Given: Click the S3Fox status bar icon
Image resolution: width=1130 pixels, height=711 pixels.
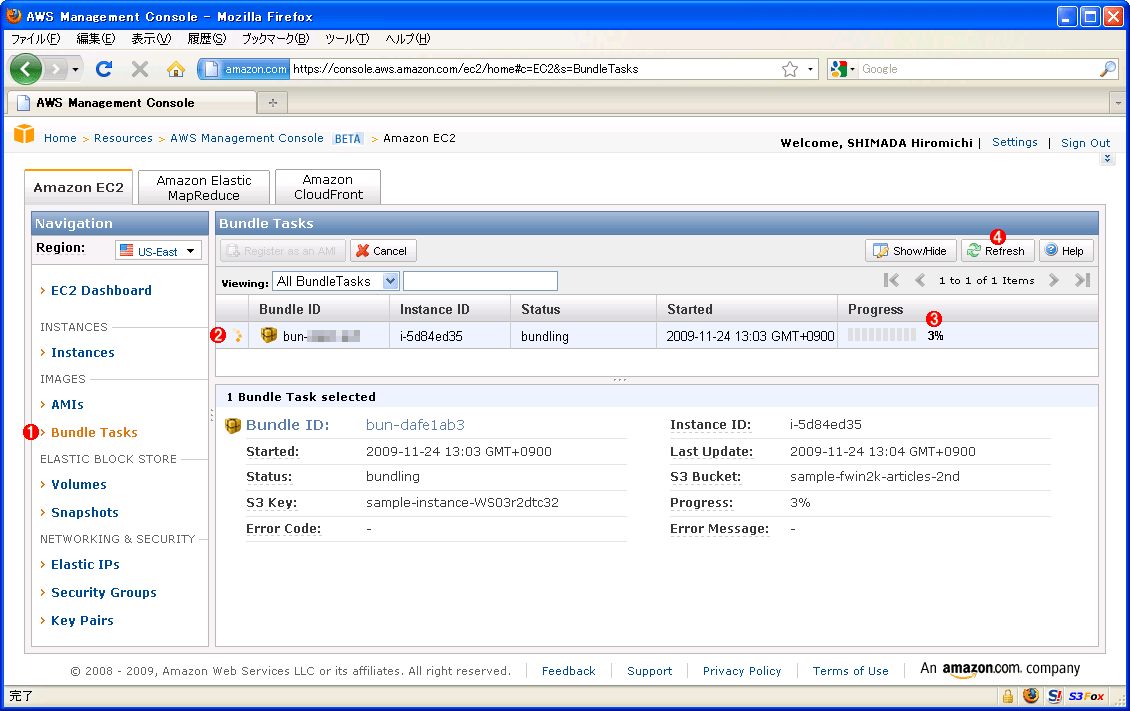Looking at the screenshot, I should pos(1087,696).
